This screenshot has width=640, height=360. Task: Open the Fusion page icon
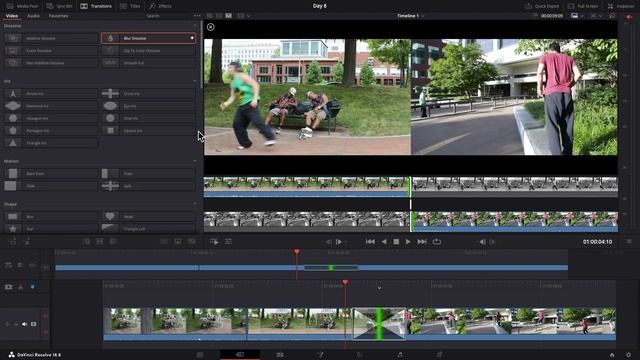320,355
